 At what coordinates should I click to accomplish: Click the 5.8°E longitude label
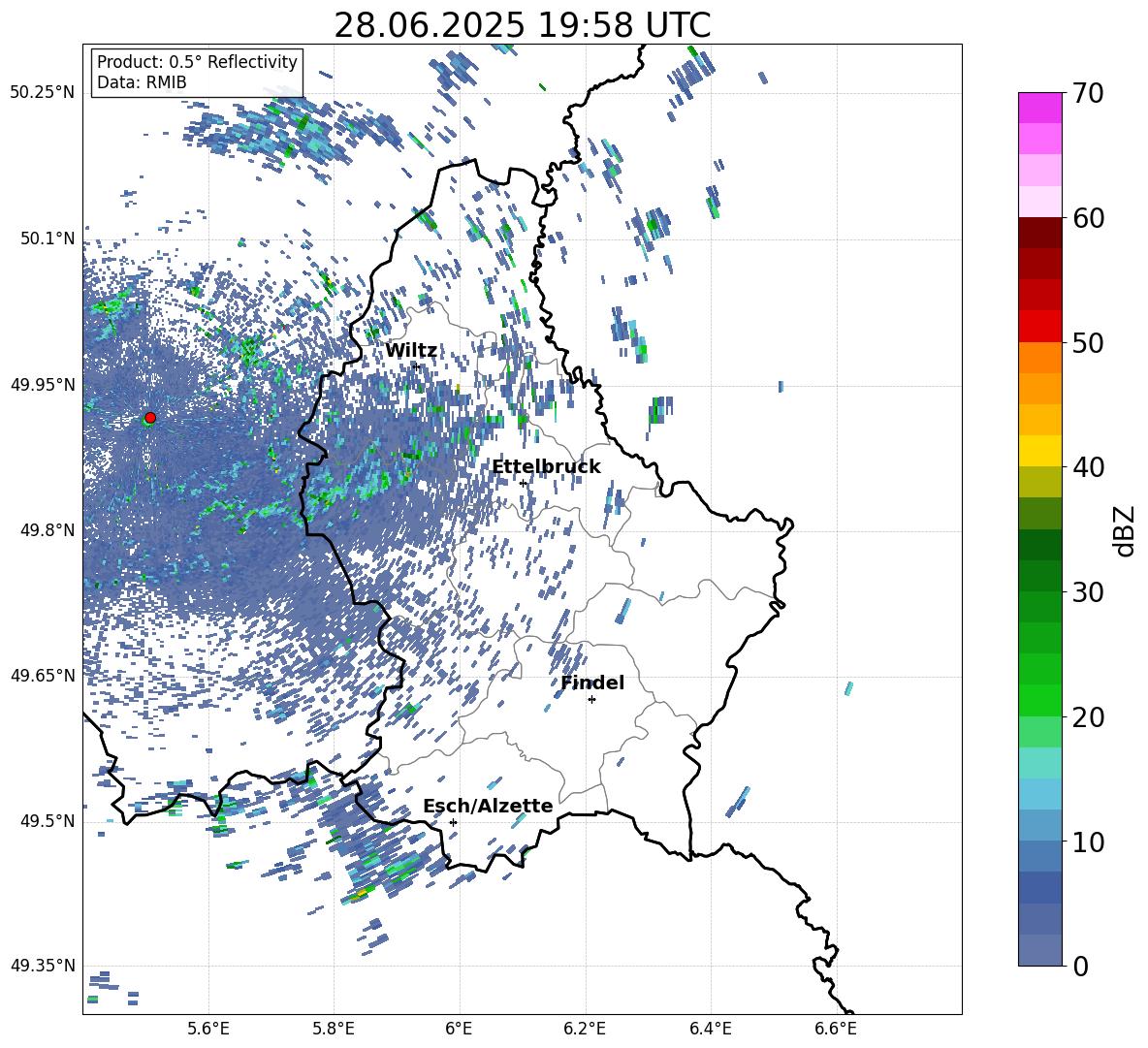point(334,1029)
